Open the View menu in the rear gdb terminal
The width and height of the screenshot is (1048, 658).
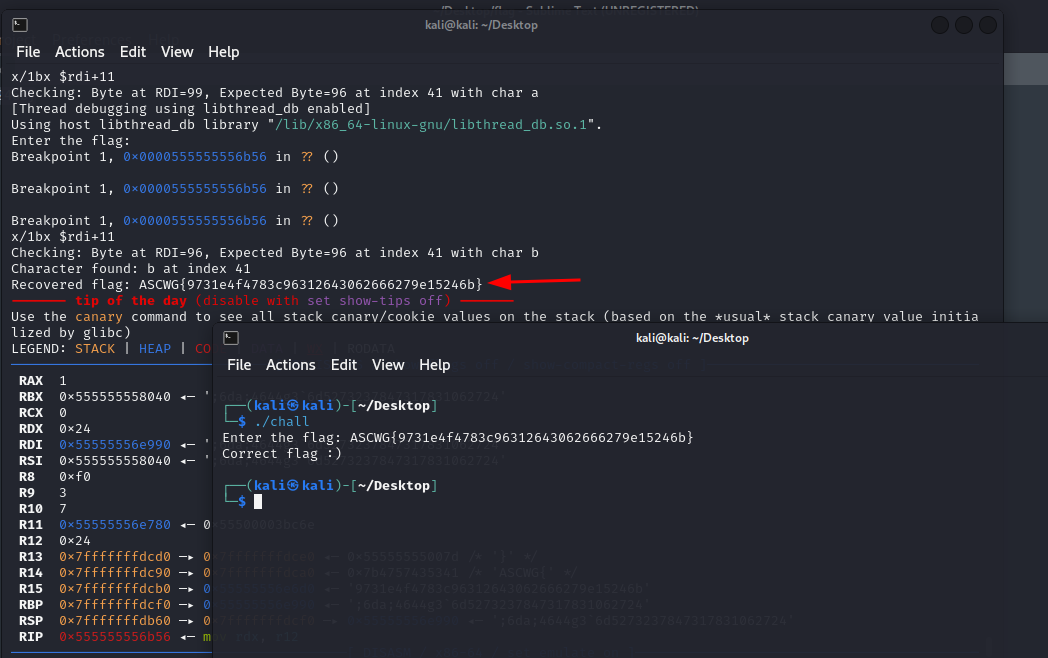[177, 52]
